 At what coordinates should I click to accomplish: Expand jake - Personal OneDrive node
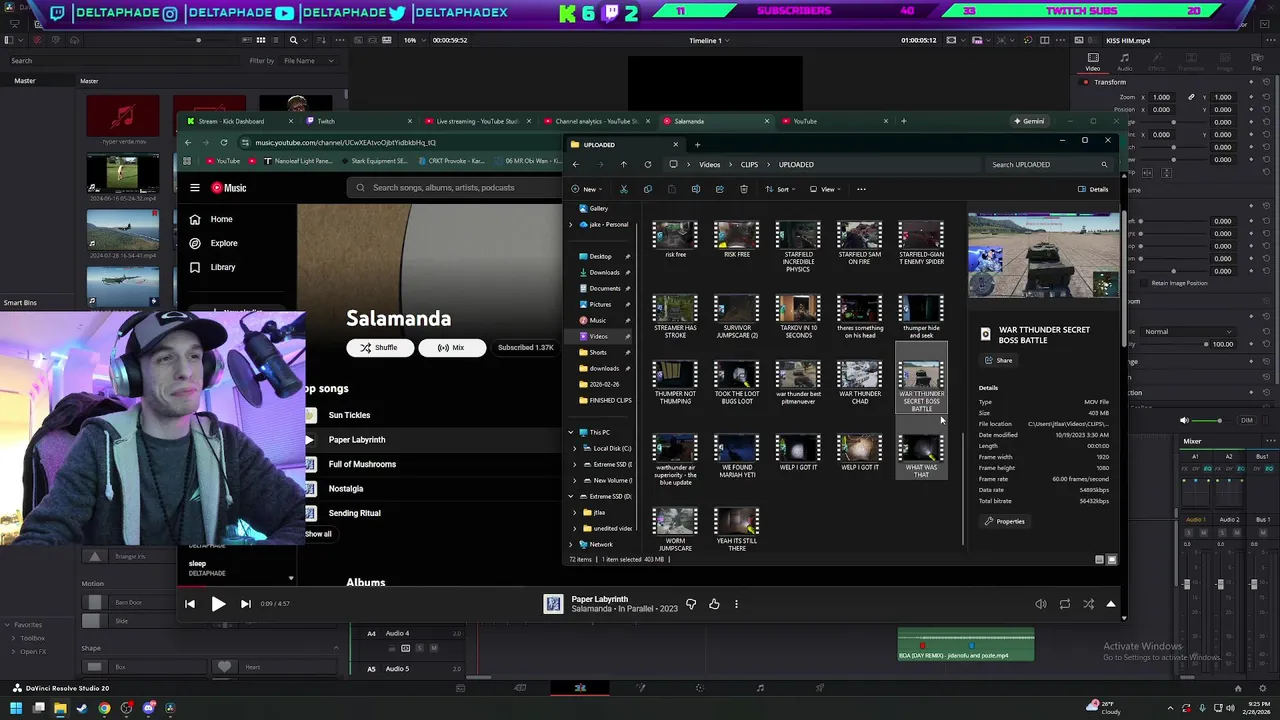click(571, 224)
